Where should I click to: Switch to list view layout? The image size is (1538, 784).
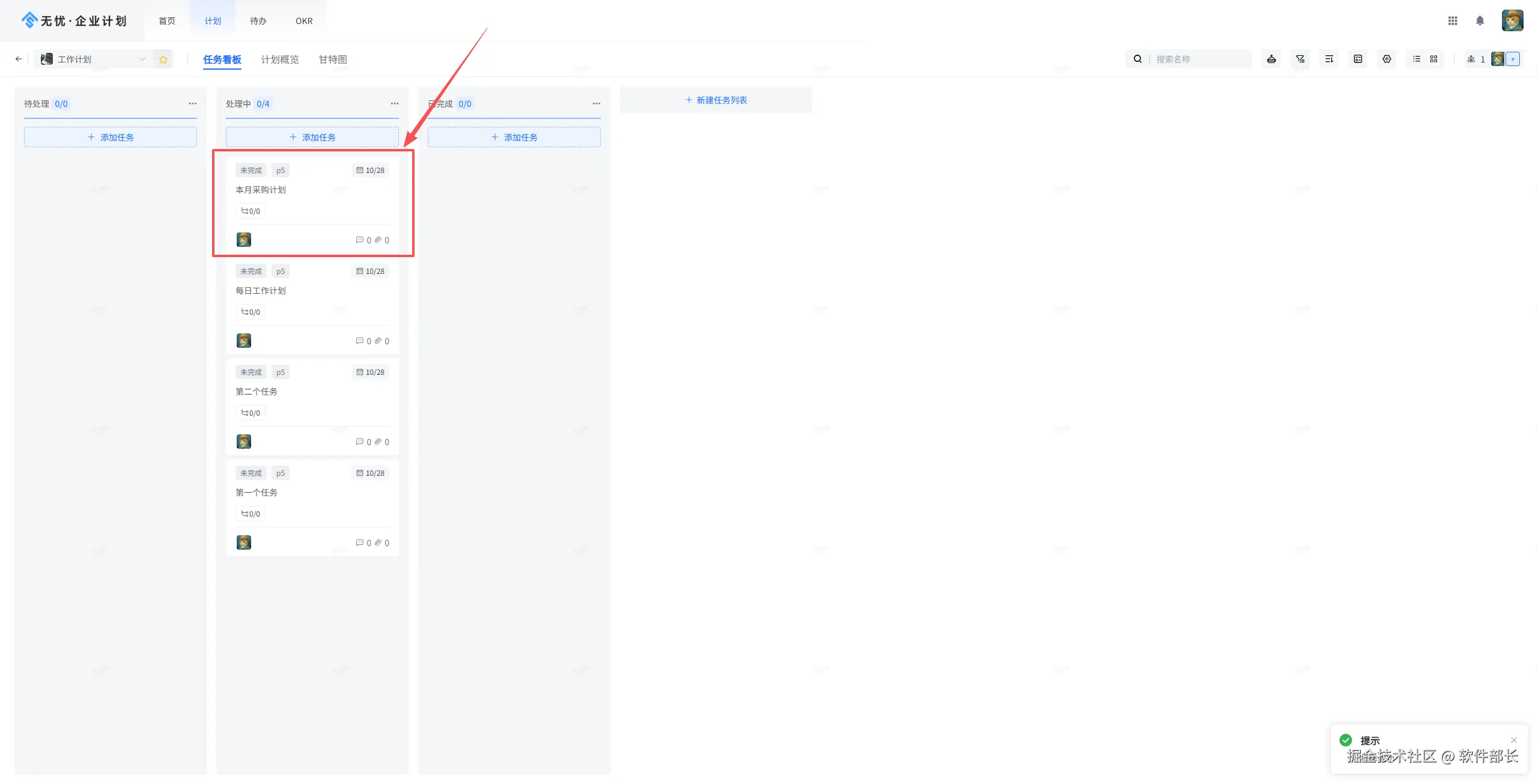(x=1417, y=59)
